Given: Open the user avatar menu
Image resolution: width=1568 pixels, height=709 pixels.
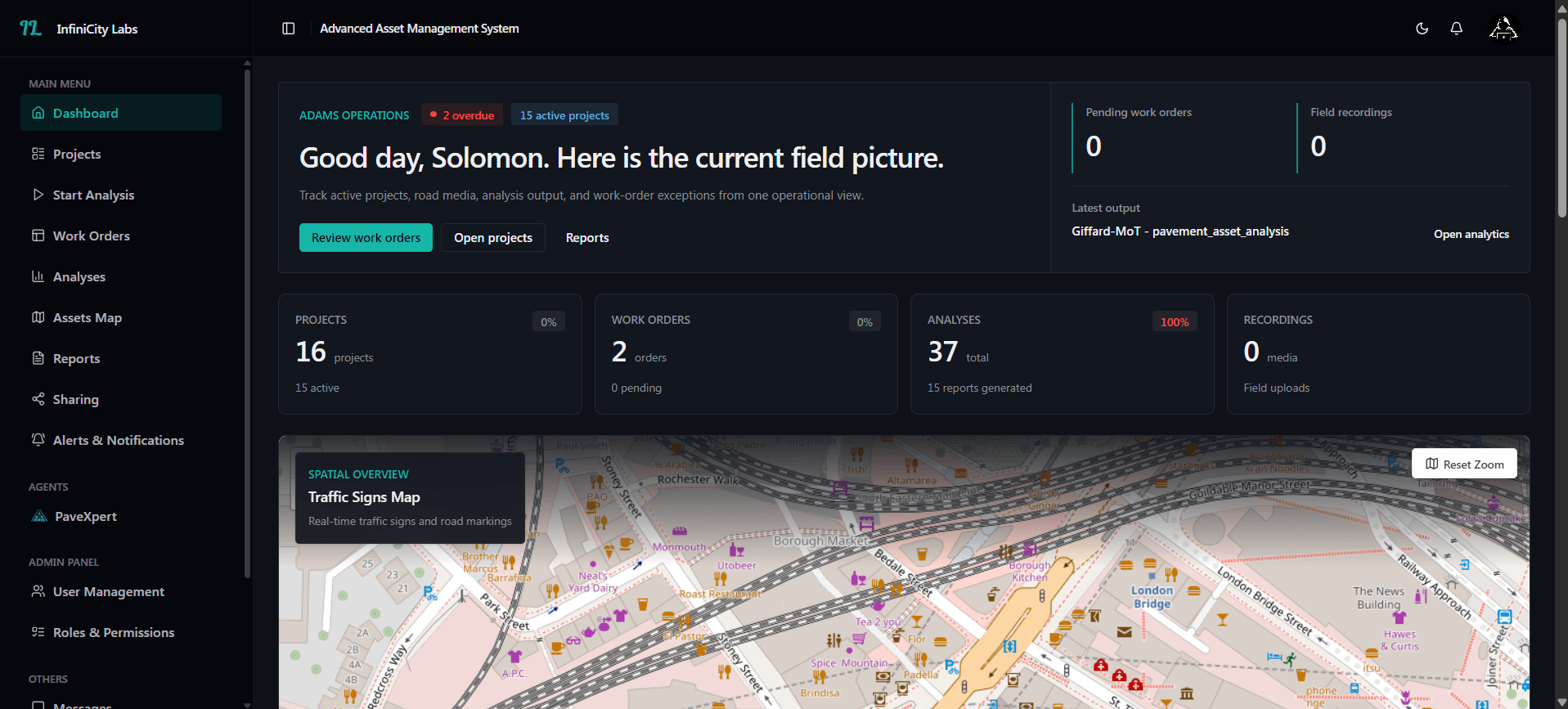Looking at the screenshot, I should [x=1503, y=29].
